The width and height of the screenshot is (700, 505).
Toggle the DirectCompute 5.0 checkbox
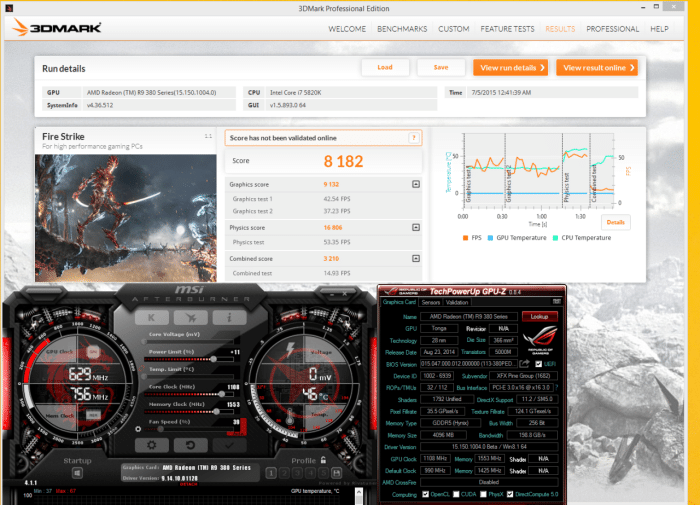pos(510,494)
